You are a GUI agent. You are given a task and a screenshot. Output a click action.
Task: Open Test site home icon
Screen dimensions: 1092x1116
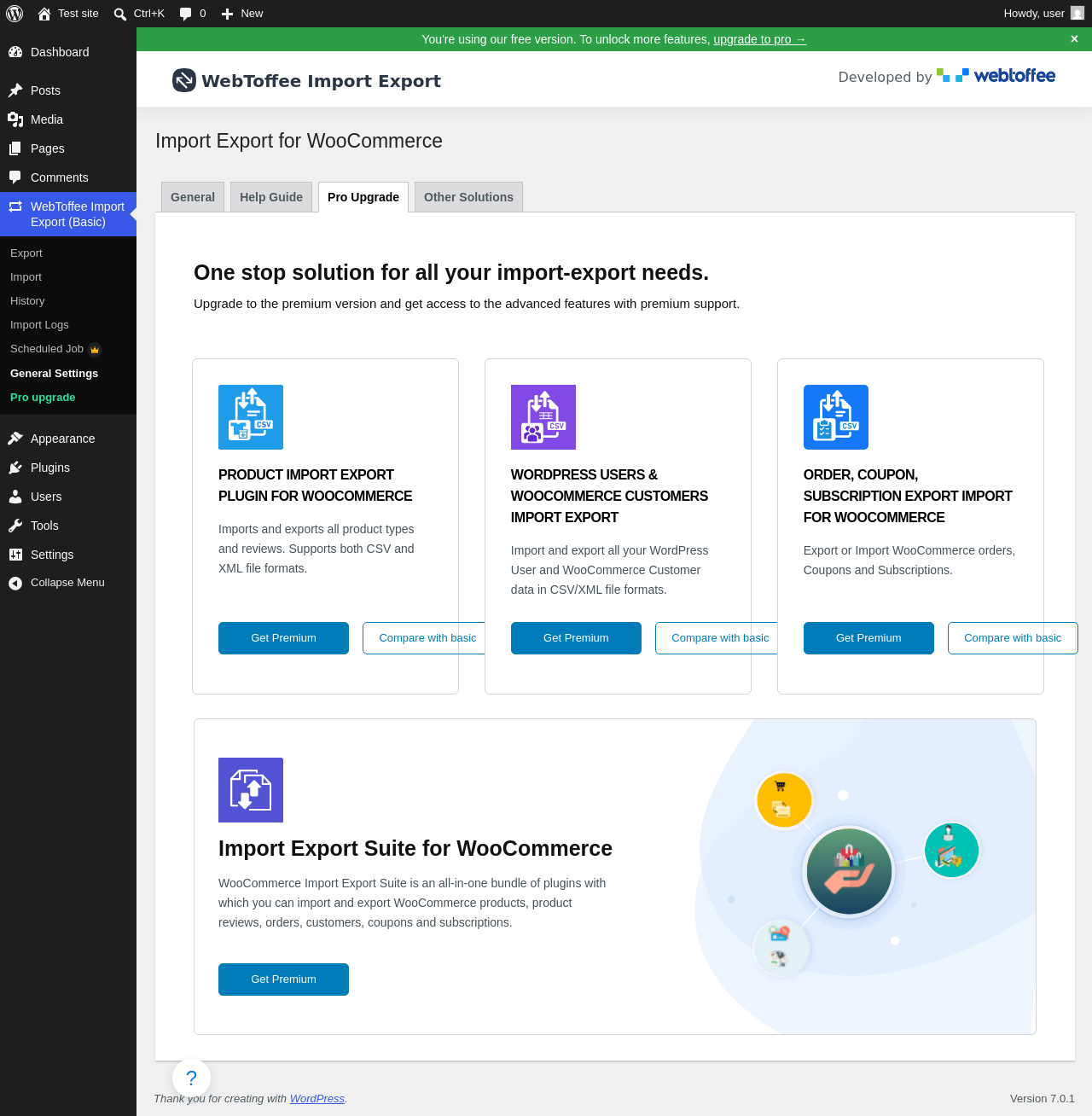pos(44,14)
